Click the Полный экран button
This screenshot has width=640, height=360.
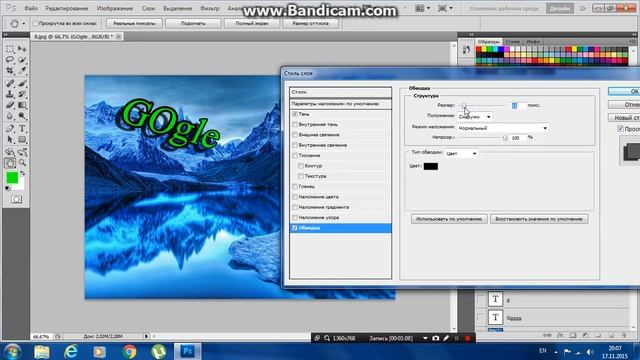pos(252,23)
